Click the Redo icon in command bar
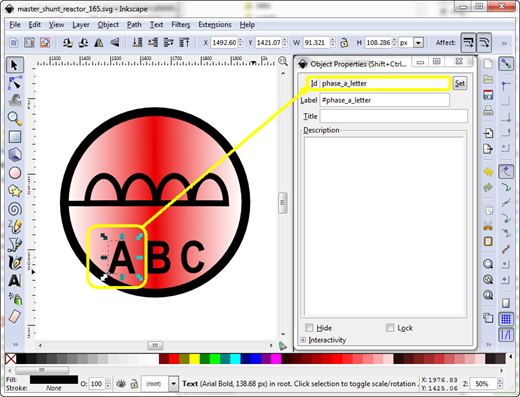The width and height of the screenshot is (520, 397). pos(488,187)
